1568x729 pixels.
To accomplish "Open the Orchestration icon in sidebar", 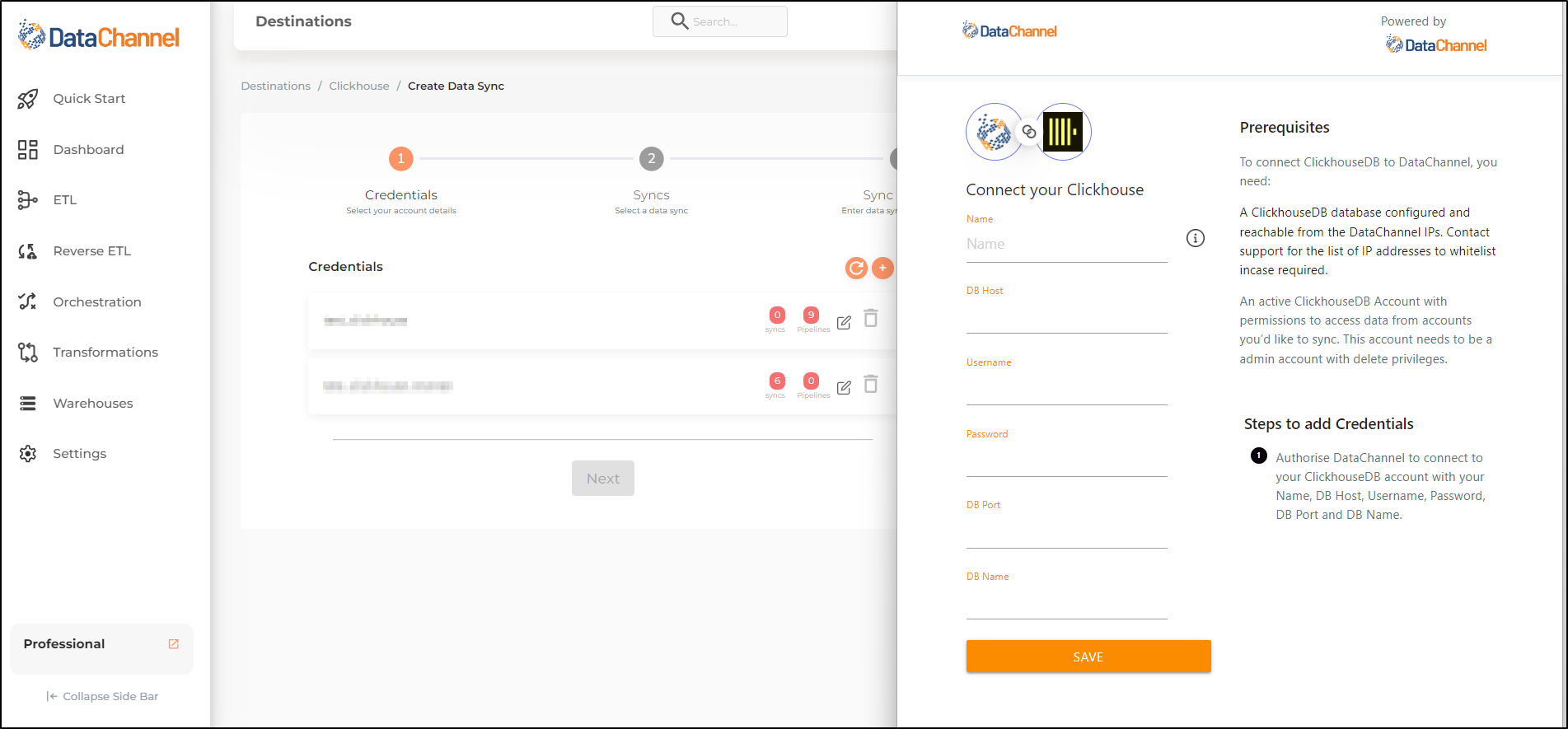I will tap(28, 301).
